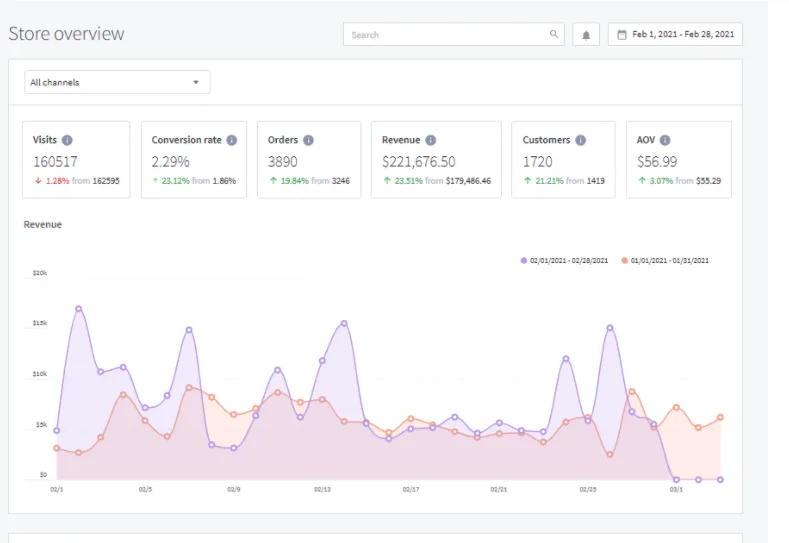Toggle the 01/01/2021 - 01/31/2021 legend series
The height and width of the screenshot is (543, 789).
click(665, 260)
